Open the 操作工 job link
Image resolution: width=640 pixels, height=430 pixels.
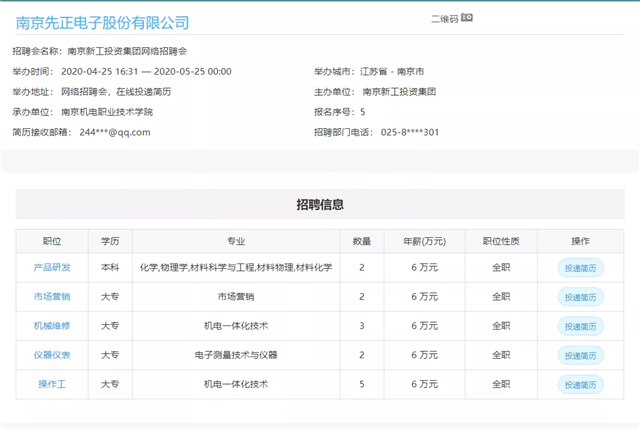[x=52, y=384]
